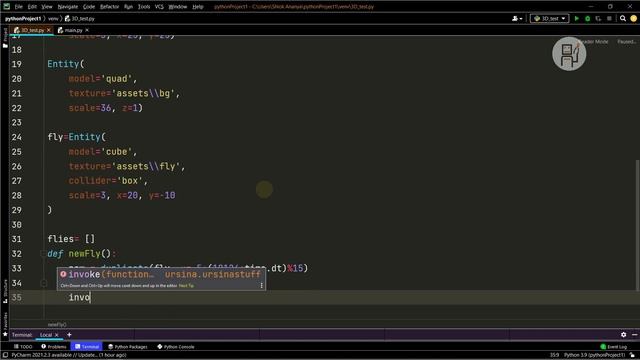Screen dimensions: 640x360
Task: Click line 31 'flies= []' in editor
Action: coord(71,239)
